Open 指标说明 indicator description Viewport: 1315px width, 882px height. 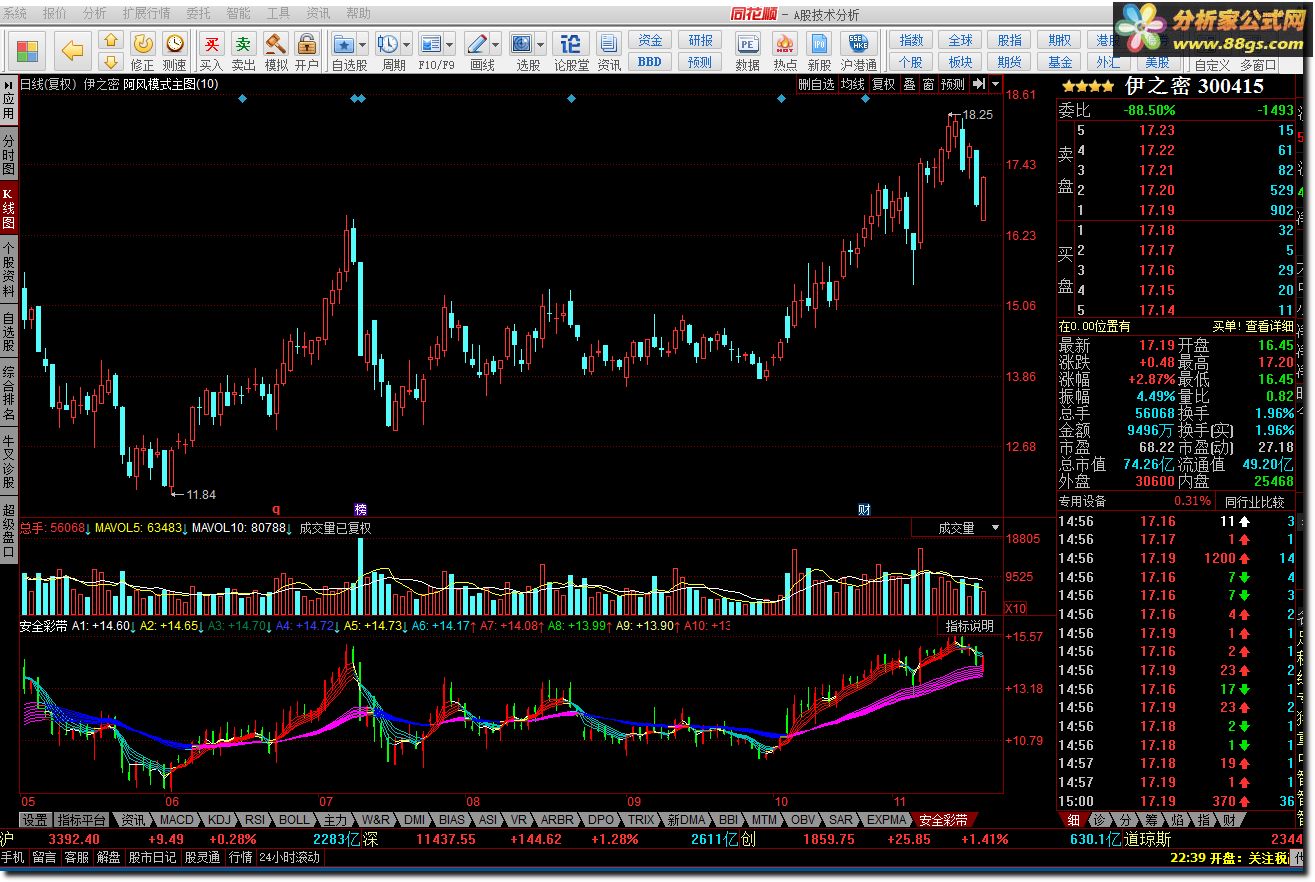(x=970, y=626)
